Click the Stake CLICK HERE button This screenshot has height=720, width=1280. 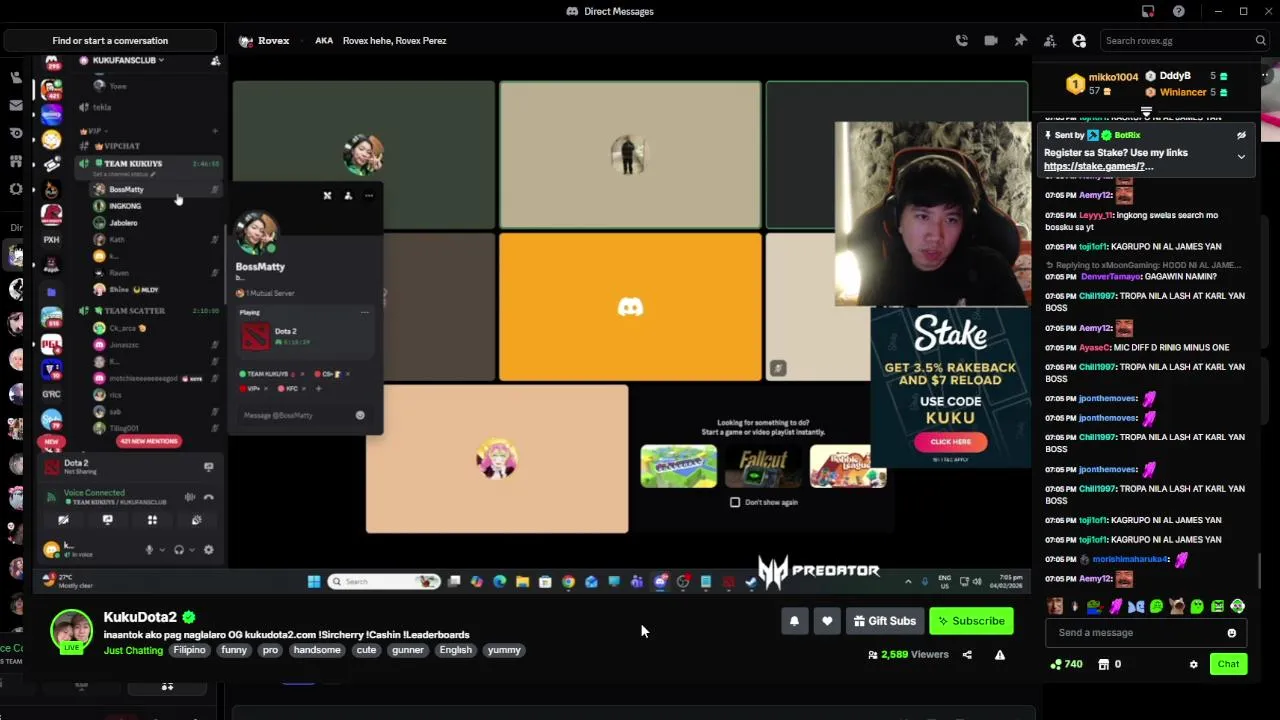click(950, 441)
